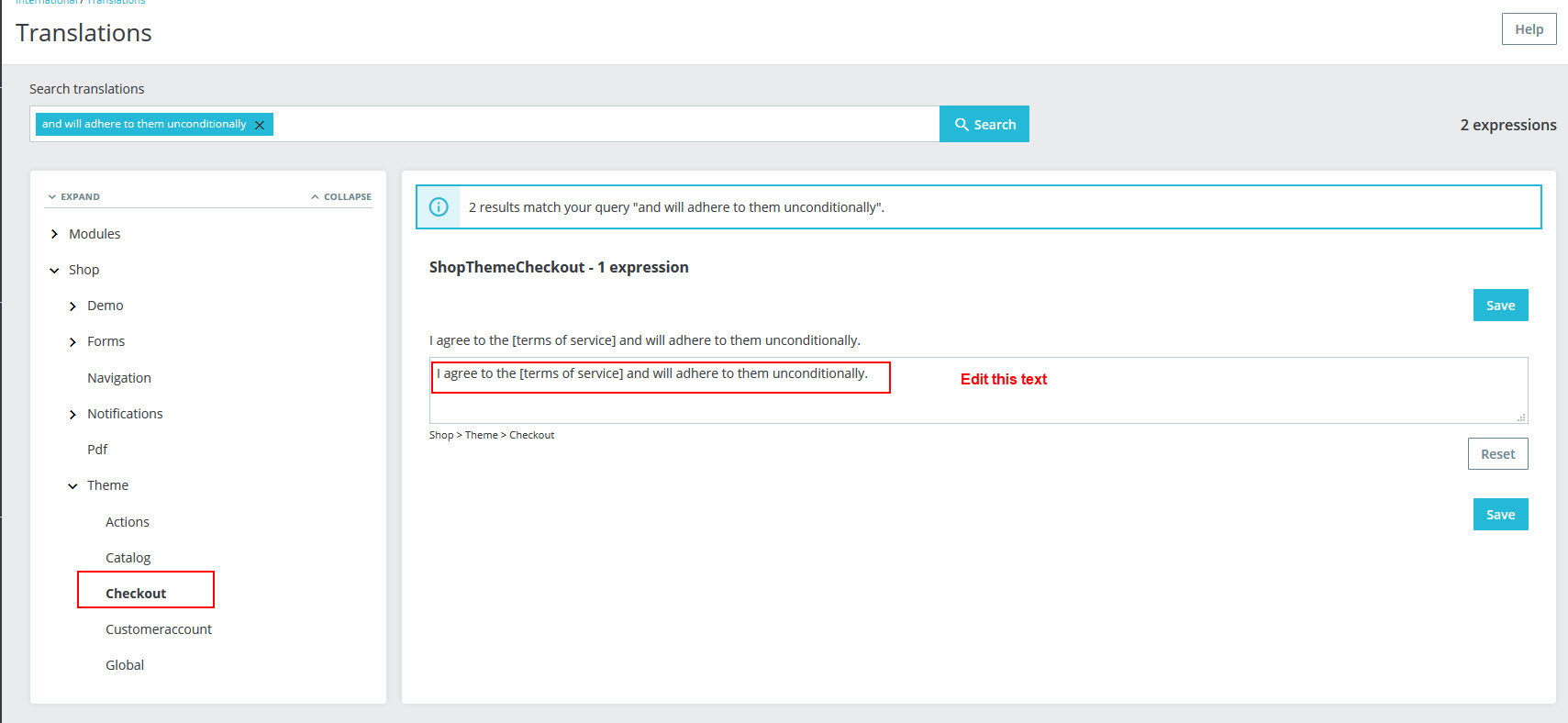Click the Search button
1568x723 pixels.
pos(984,124)
